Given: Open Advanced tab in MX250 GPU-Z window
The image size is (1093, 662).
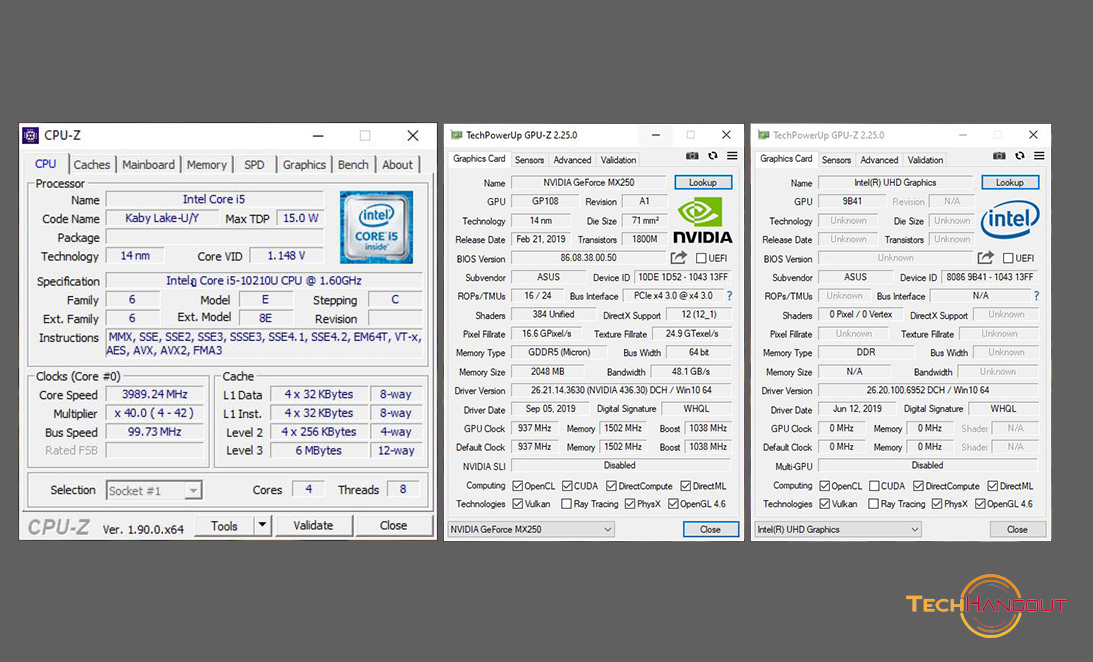Looking at the screenshot, I should pyautogui.click(x=572, y=160).
